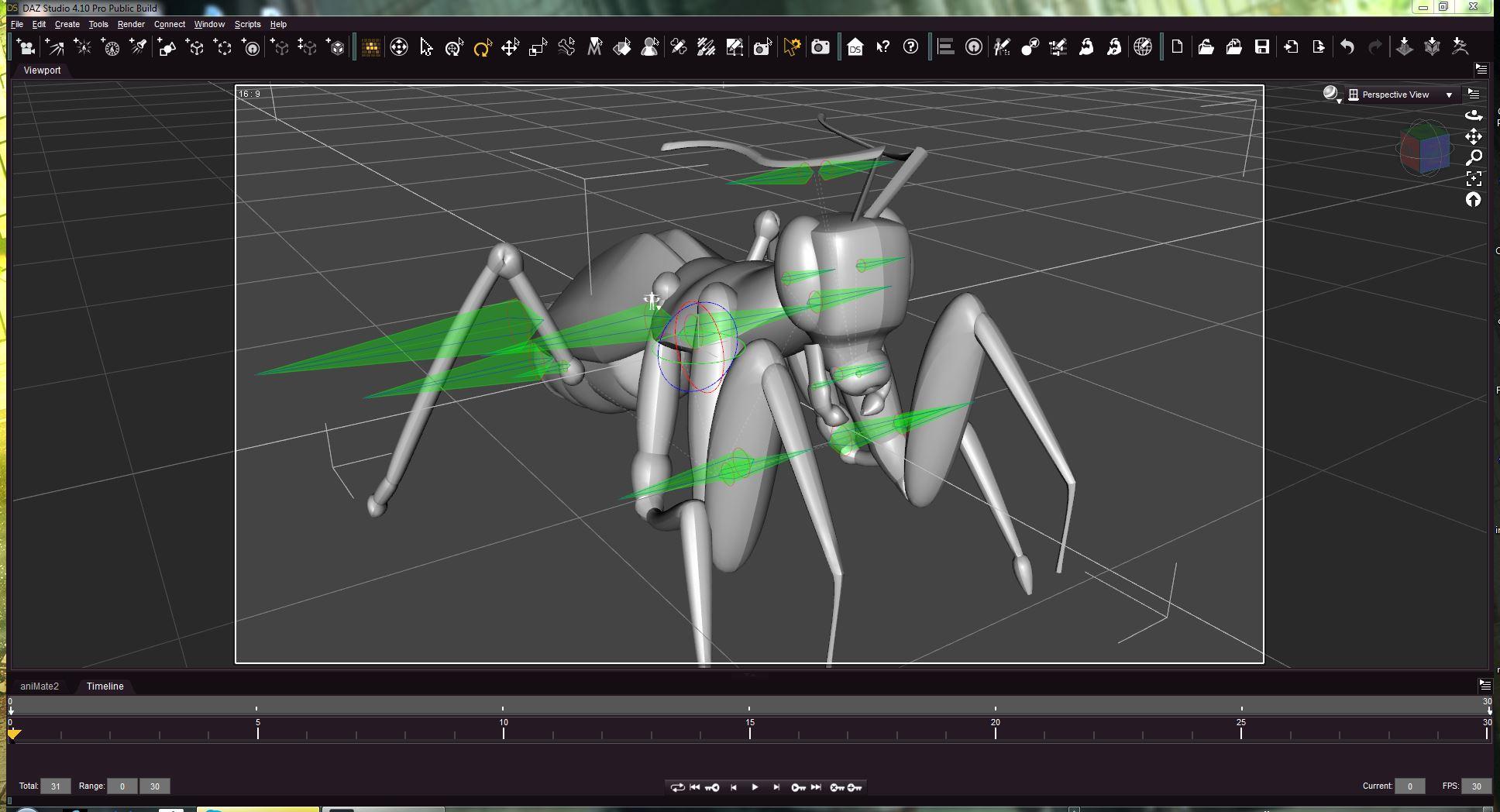Activate the Rotate tool
The image size is (1500, 812).
click(x=482, y=47)
